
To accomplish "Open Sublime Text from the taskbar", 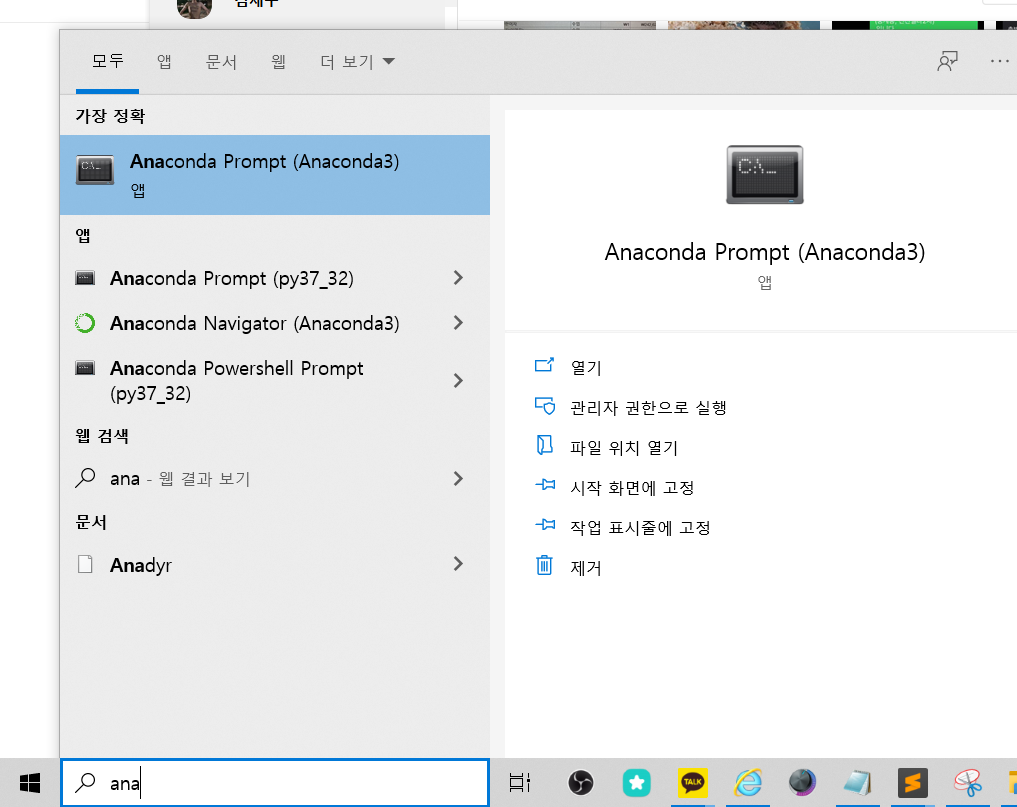I will coord(913,783).
